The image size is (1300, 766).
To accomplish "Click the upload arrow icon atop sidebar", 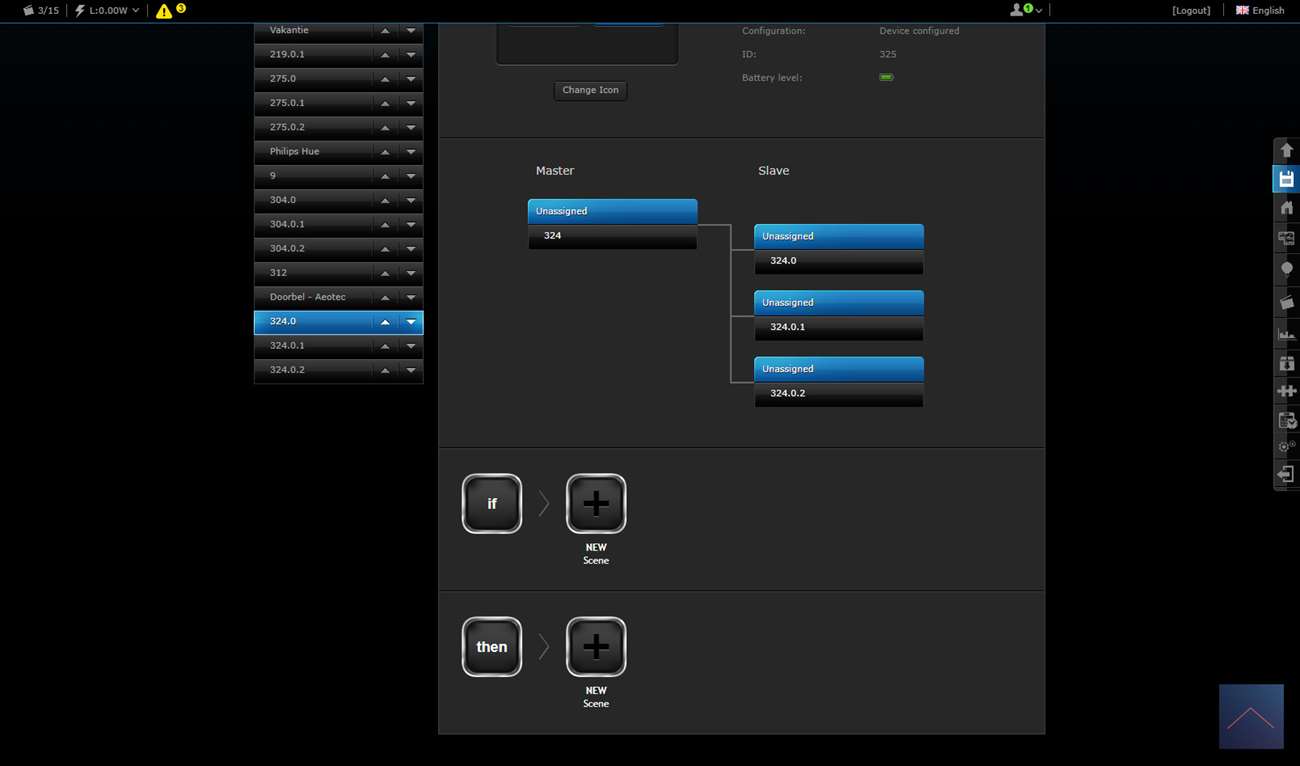I will click(x=1286, y=150).
